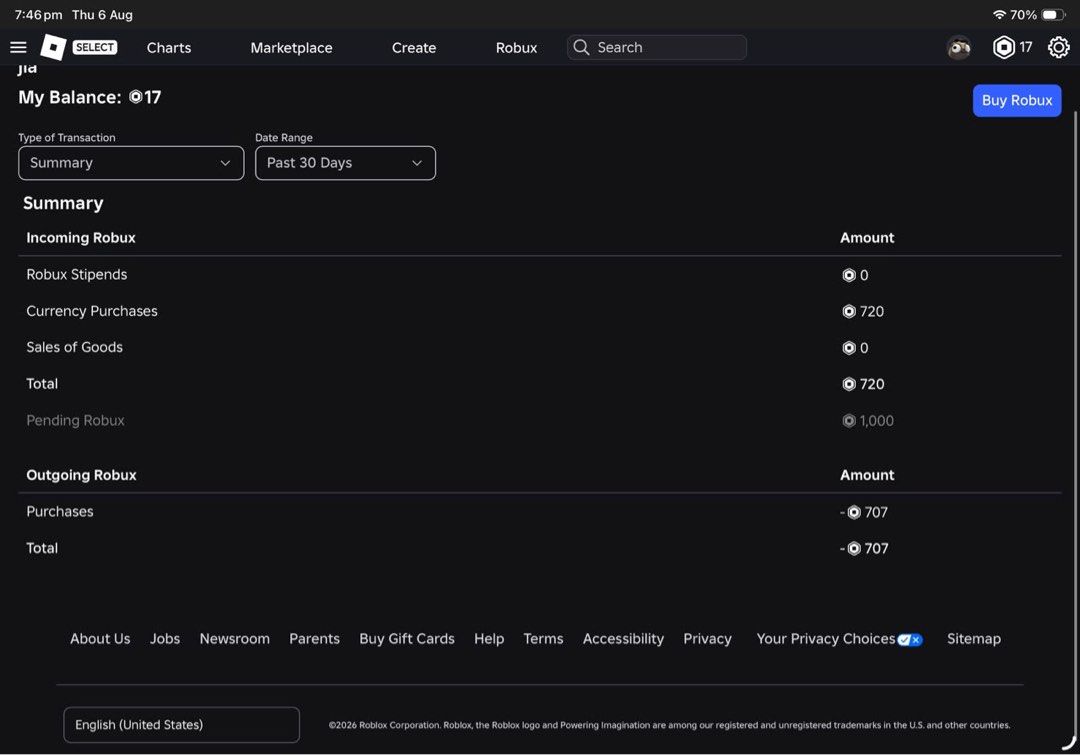Open the Sitemap footer link
This screenshot has width=1080, height=755.
coord(974,639)
